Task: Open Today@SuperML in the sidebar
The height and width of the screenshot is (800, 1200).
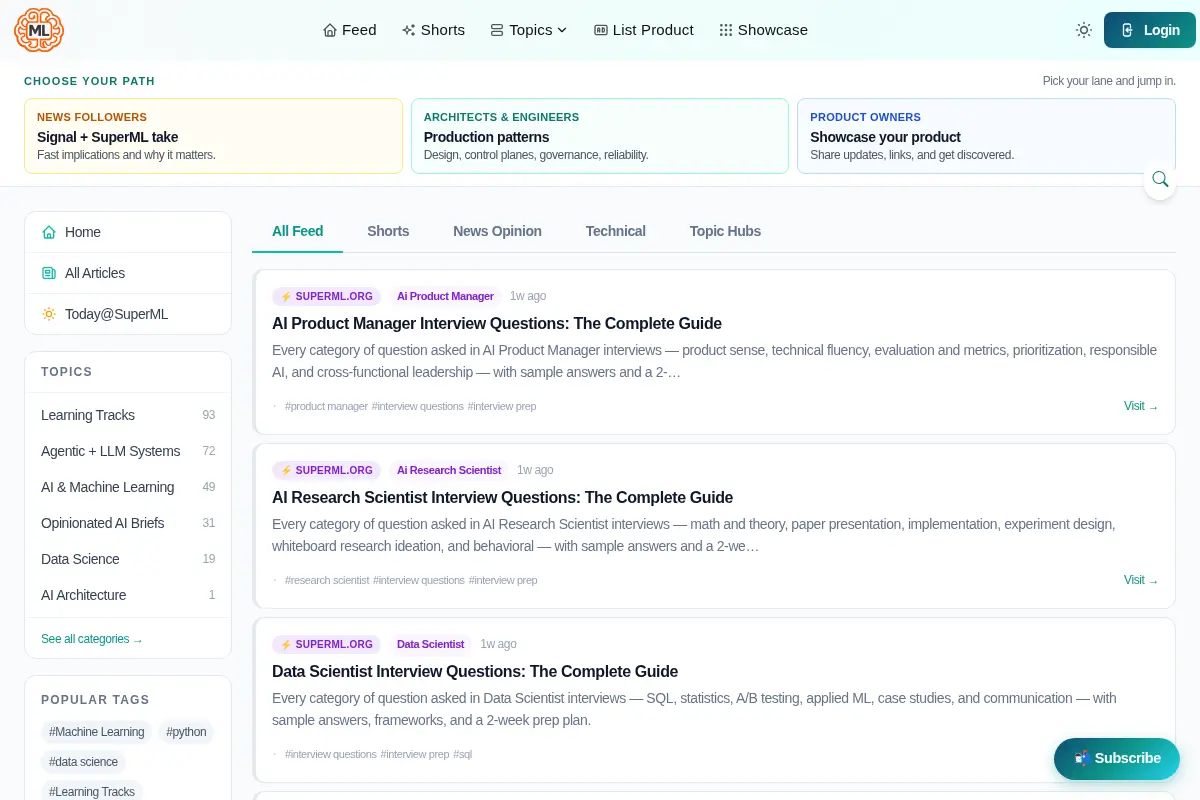Action: click(128, 314)
